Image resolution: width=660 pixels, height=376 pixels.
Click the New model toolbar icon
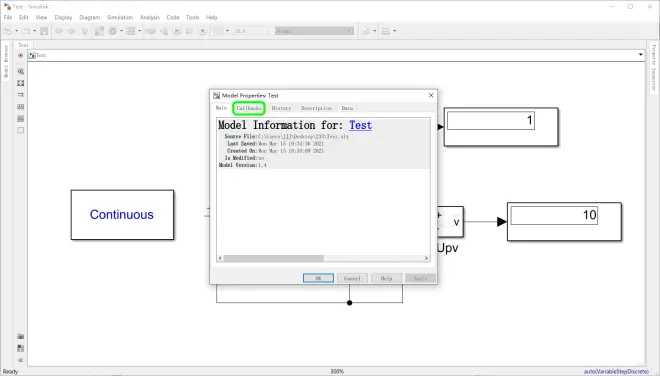pos(8,31)
